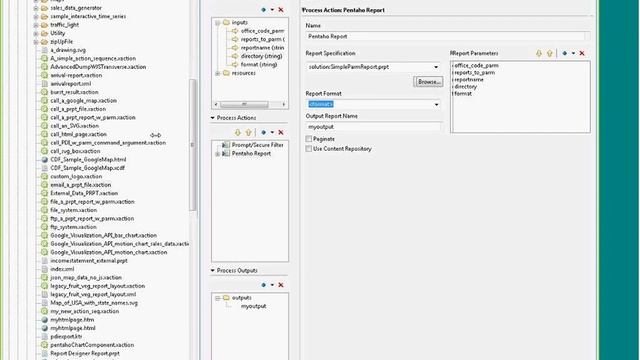This screenshot has height=360, width=640.
Task: Move report parameter up with yellow up arrow
Action: coord(549,53)
